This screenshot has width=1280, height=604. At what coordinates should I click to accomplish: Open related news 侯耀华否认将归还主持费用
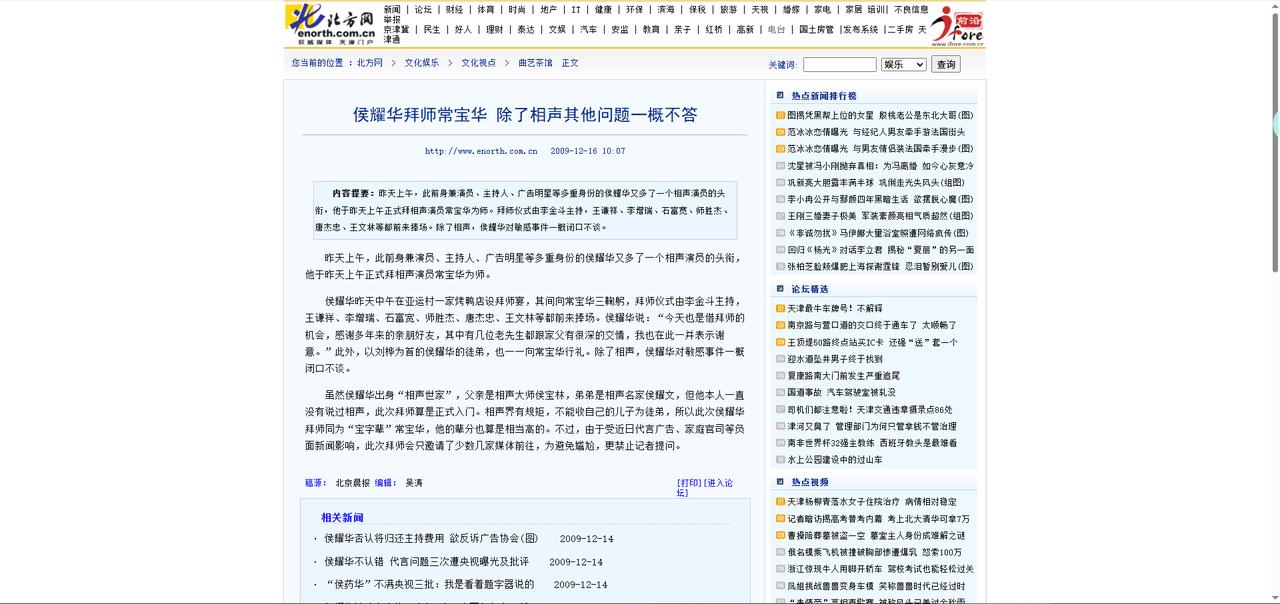(430, 539)
